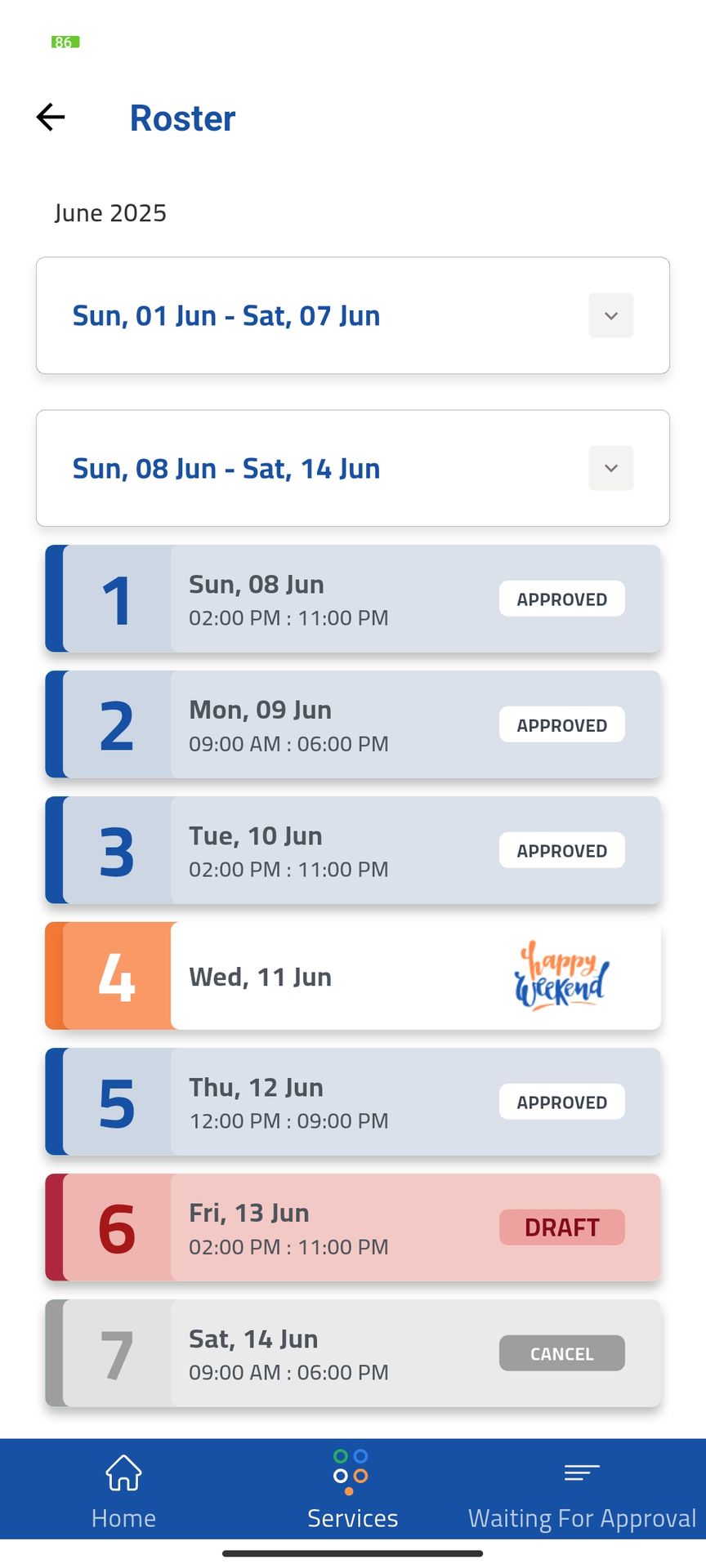Image resolution: width=706 pixels, height=1568 pixels.
Task: Tap APPROVED badge on Tue, 10 Jun
Action: click(x=561, y=850)
